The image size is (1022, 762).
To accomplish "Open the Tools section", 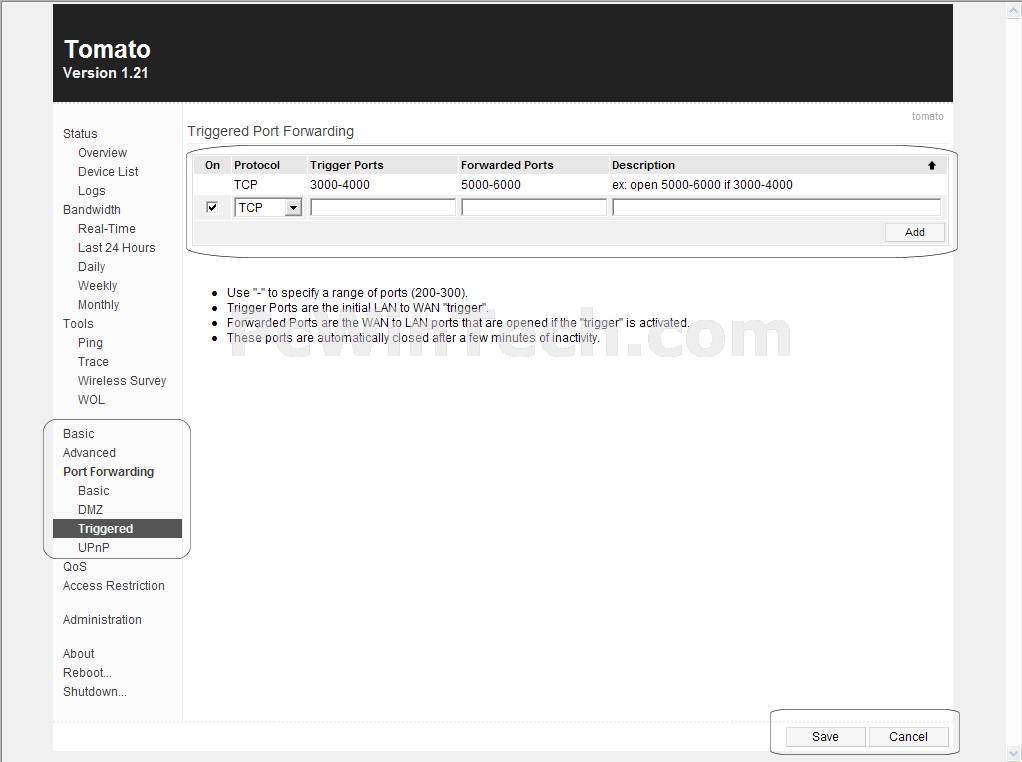I will 78,323.
